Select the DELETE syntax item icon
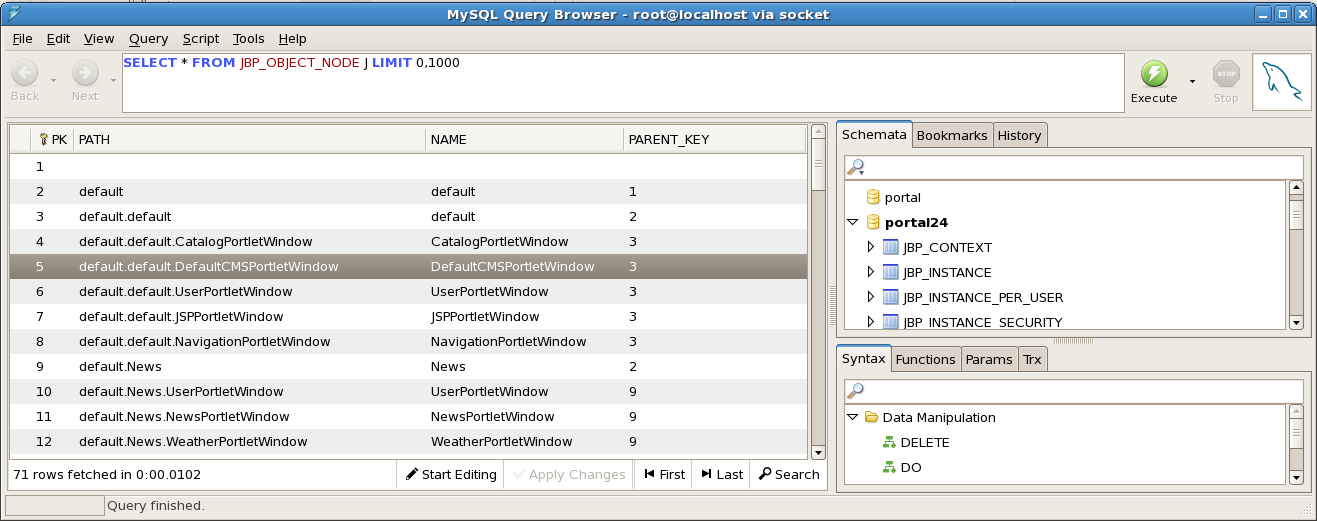The width and height of the screenshot is (1317, 521). click(888, 442)
